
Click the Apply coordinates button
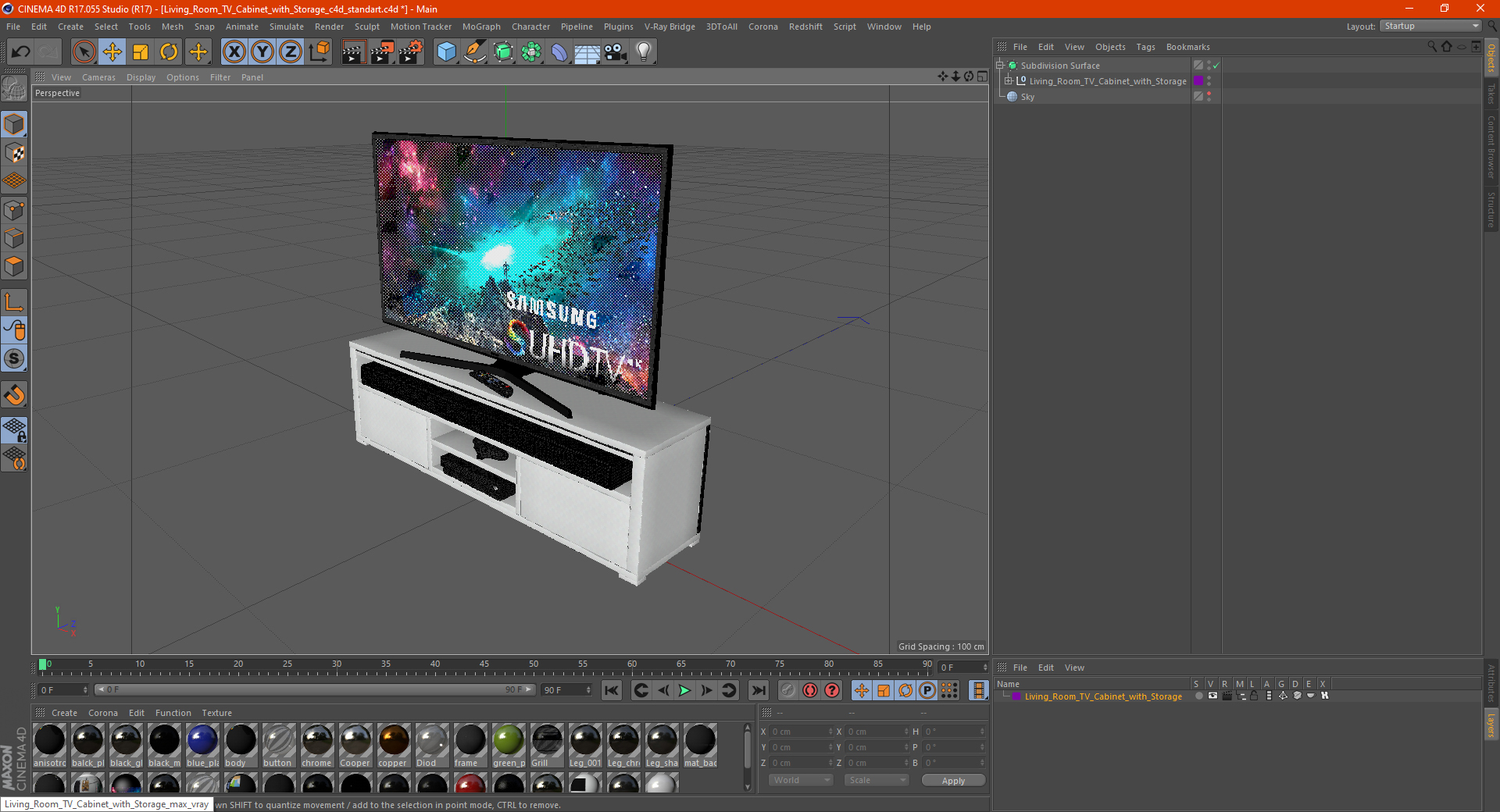[953, 781]
